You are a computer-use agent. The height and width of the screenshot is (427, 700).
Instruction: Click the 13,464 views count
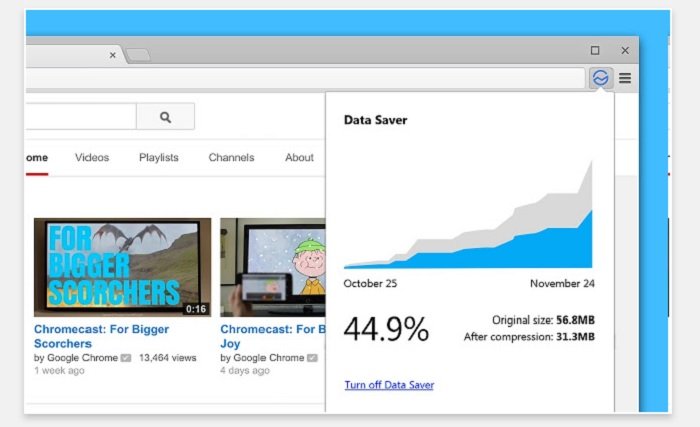coord(167,358)
